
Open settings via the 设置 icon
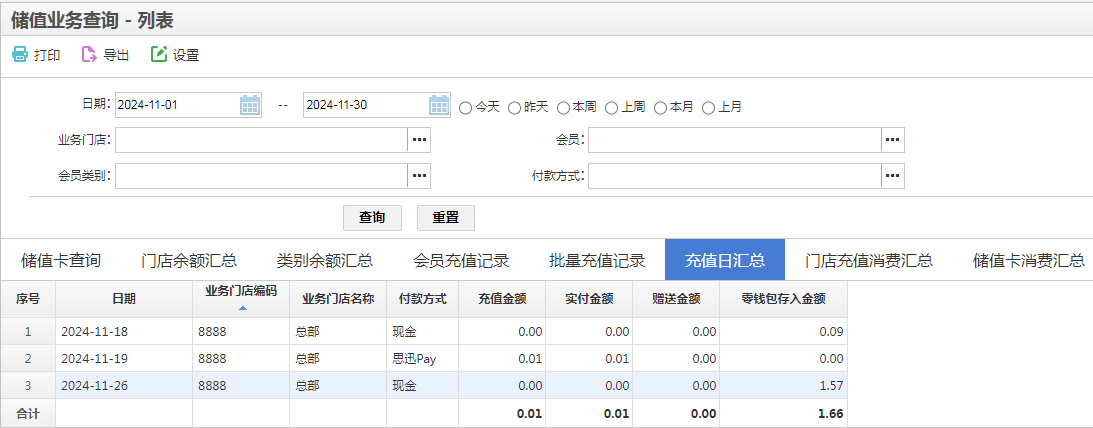(x=159, y=54)
